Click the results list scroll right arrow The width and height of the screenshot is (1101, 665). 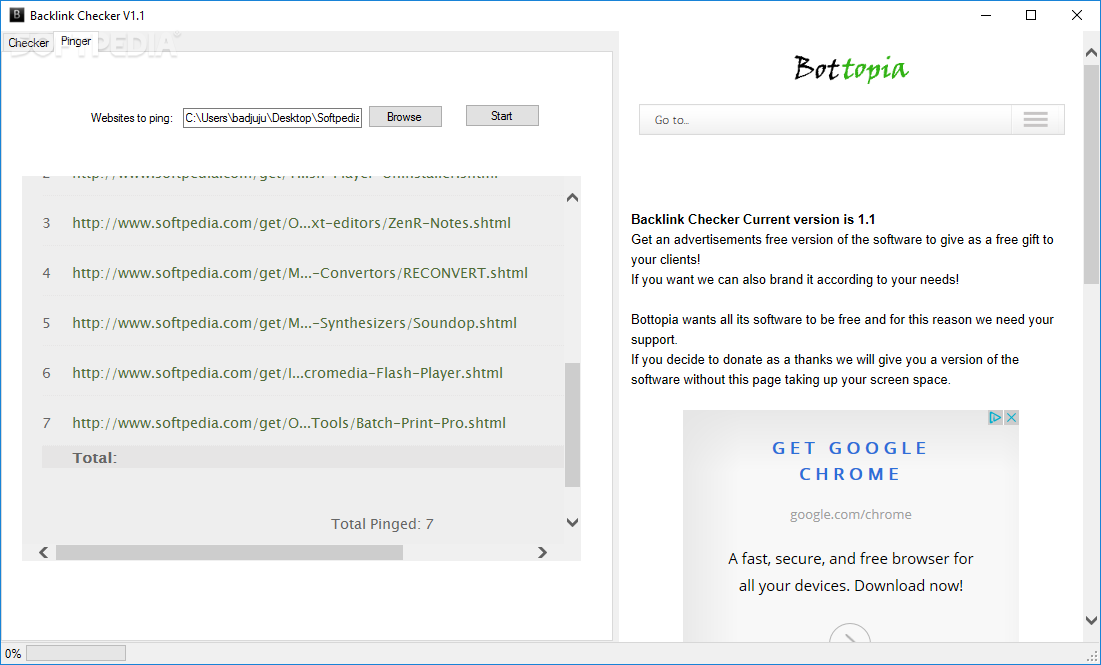542,553
